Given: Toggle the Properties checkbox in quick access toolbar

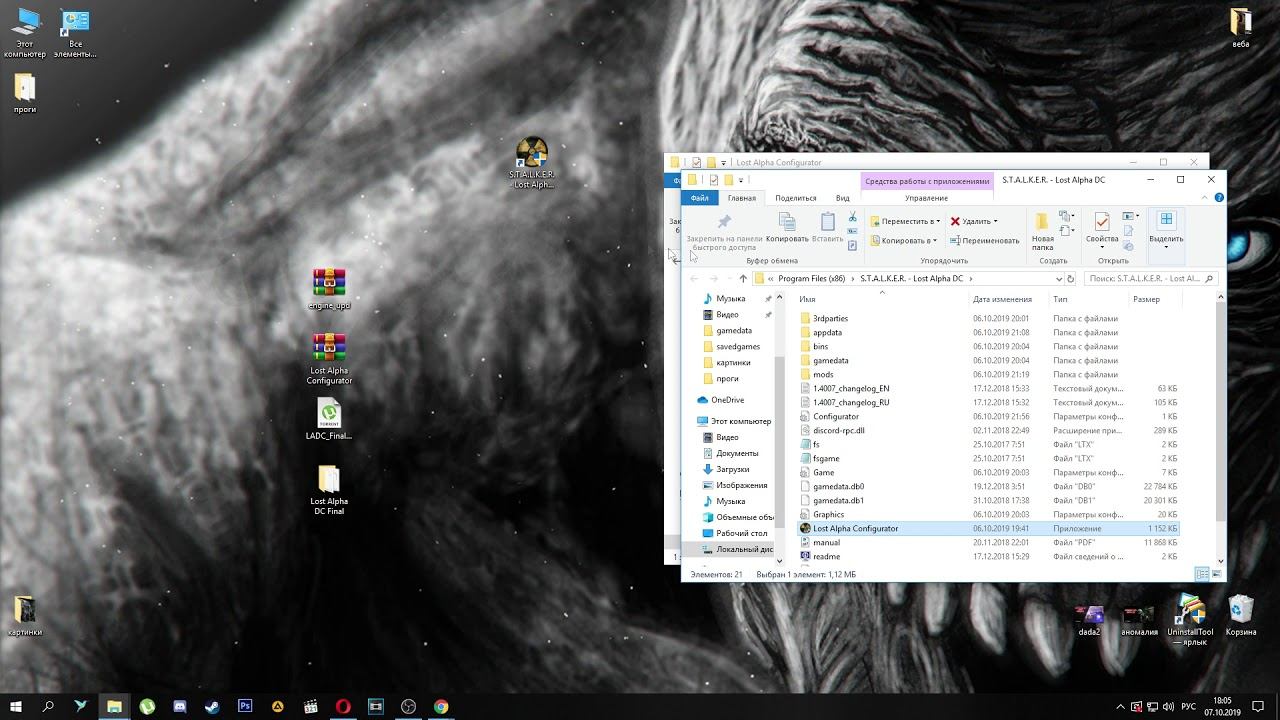Looking at the screenshot, I should click(x=714, y=180).
